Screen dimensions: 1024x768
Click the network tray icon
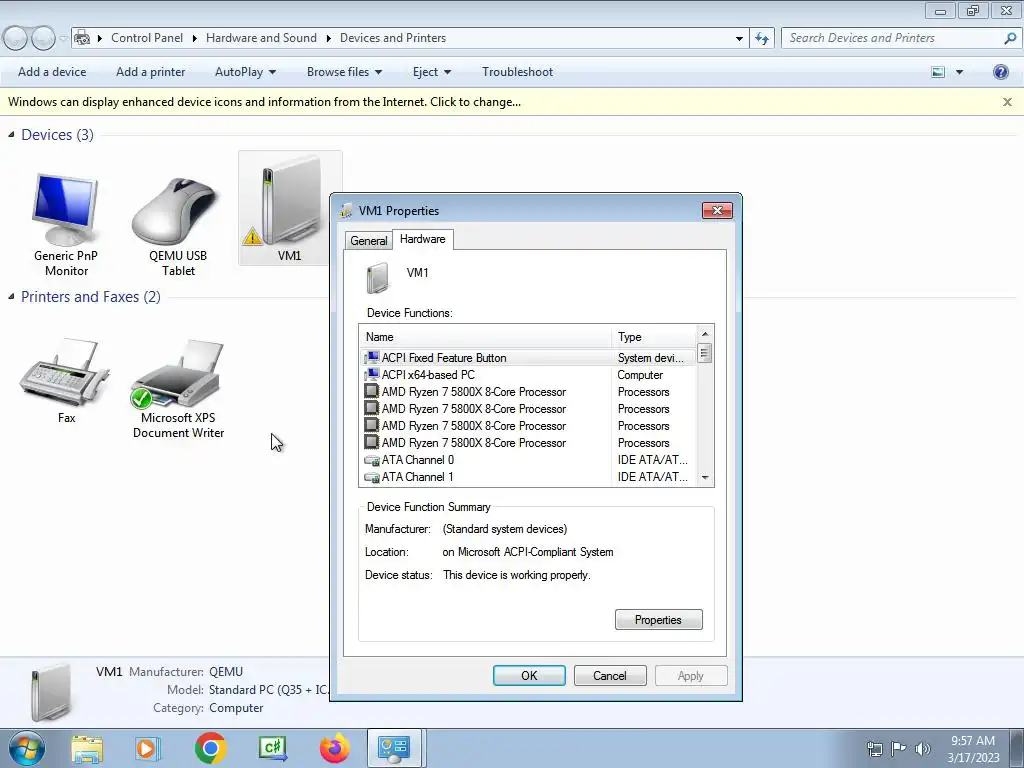[x=874, y=748]
